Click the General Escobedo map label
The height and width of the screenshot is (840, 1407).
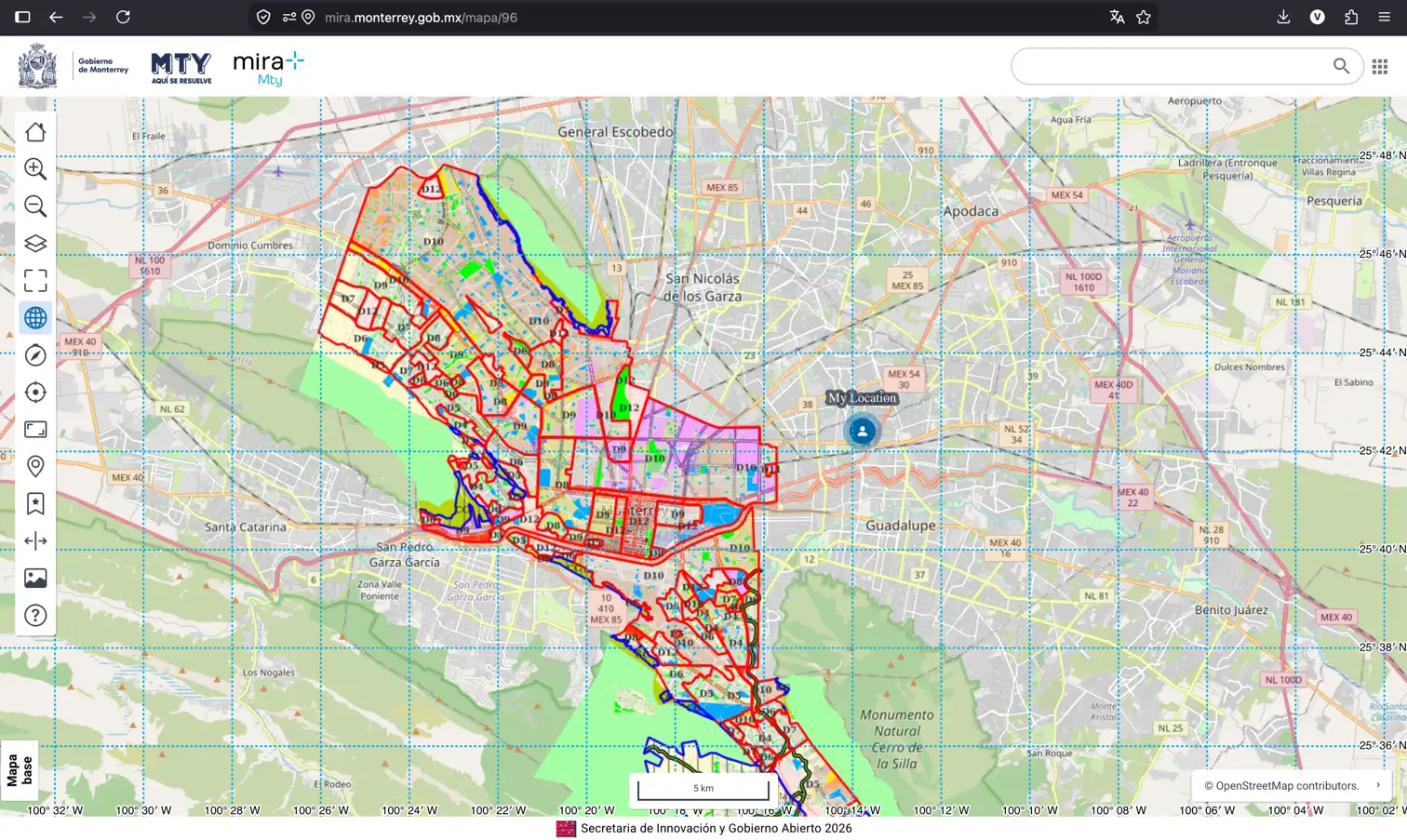[615, 132]
